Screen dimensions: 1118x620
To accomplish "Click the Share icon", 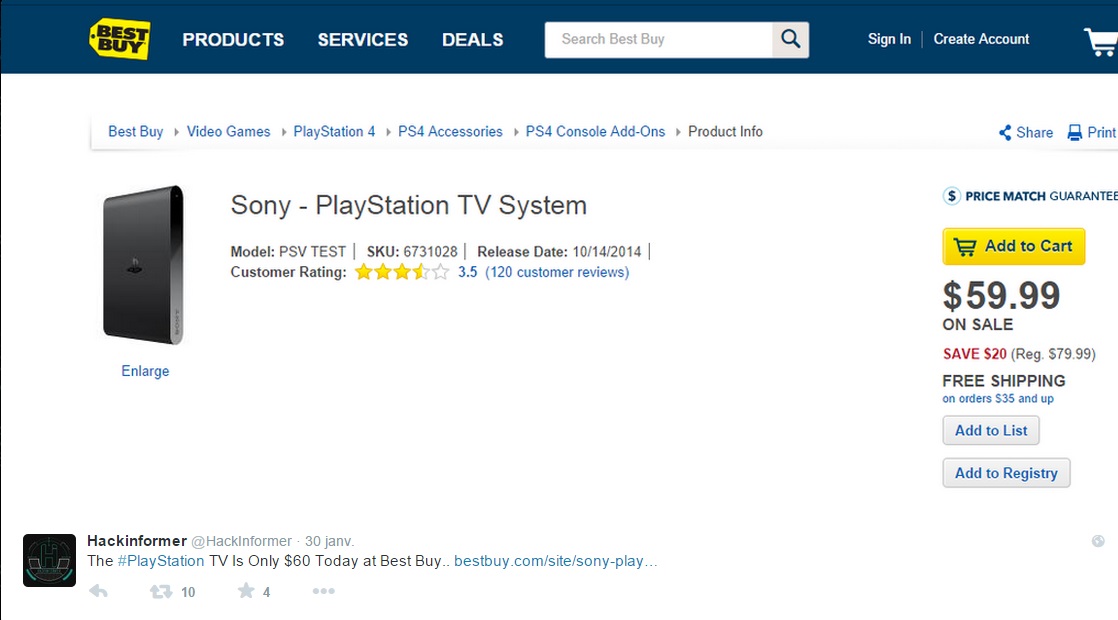I will pos(1005,133).
